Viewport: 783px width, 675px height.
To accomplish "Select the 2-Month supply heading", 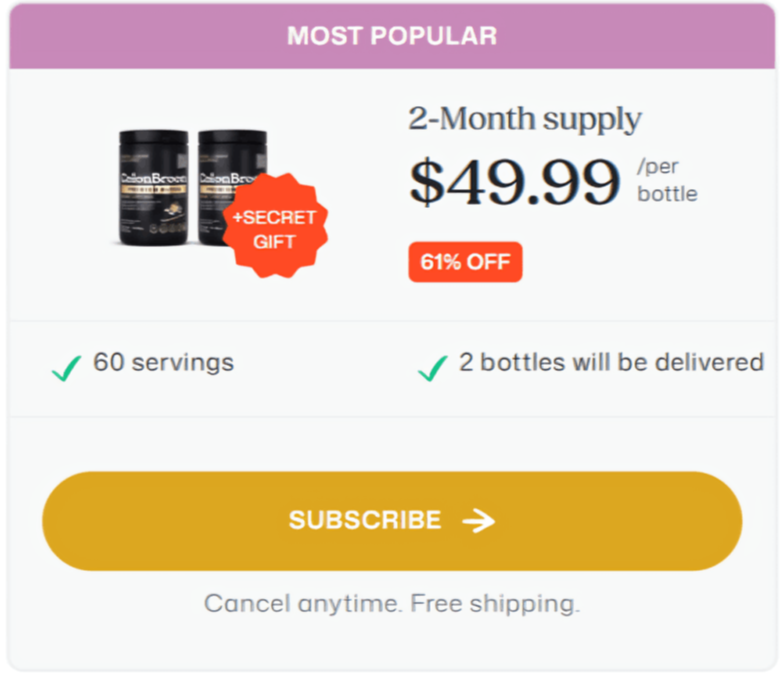I will click(x=524, y=119).
